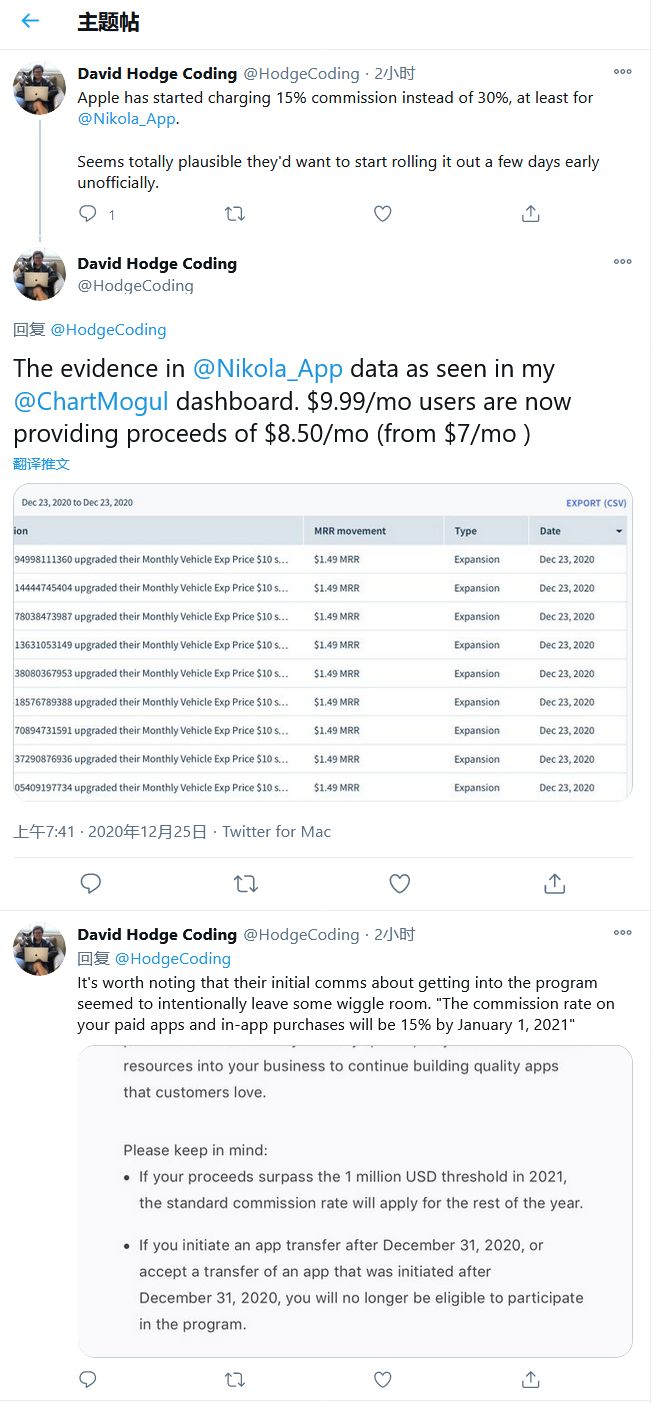Open the Apple program email screenshot
Image resolution: width=653 pixels, height=1404 pixels.
[x=355, y=1200]
